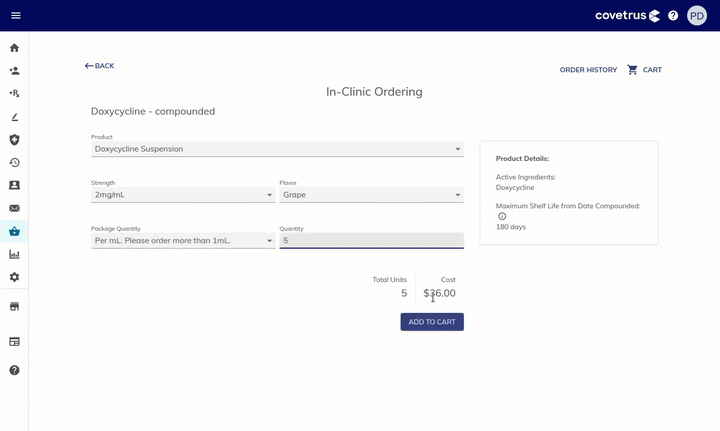The width and height of the screenshot is (720, 431).
Task: Expand the Product dropdown
Action: 277,149
